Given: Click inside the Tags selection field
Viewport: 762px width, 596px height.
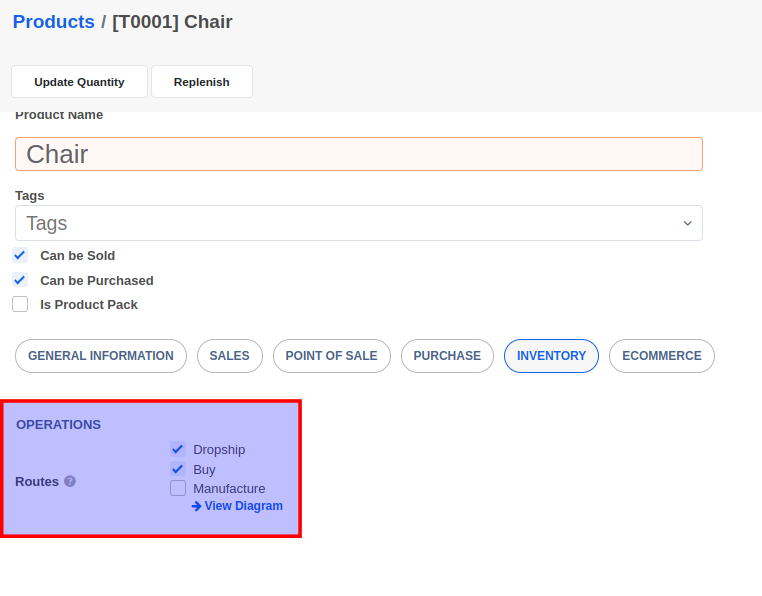Looking at the screenshot, I should click(x=340, y=223).
